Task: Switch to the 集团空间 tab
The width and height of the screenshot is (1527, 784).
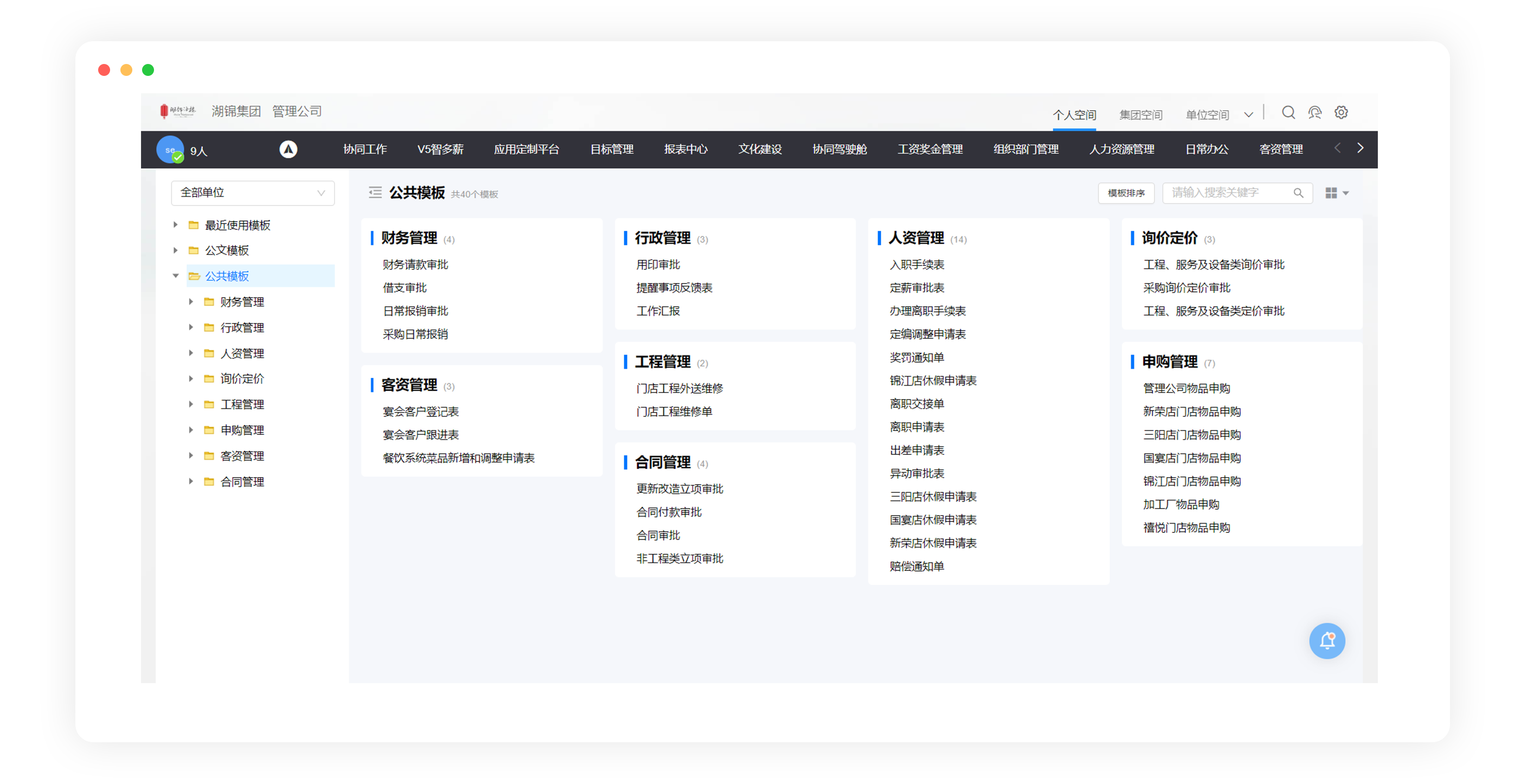Action: point(1140,115)
